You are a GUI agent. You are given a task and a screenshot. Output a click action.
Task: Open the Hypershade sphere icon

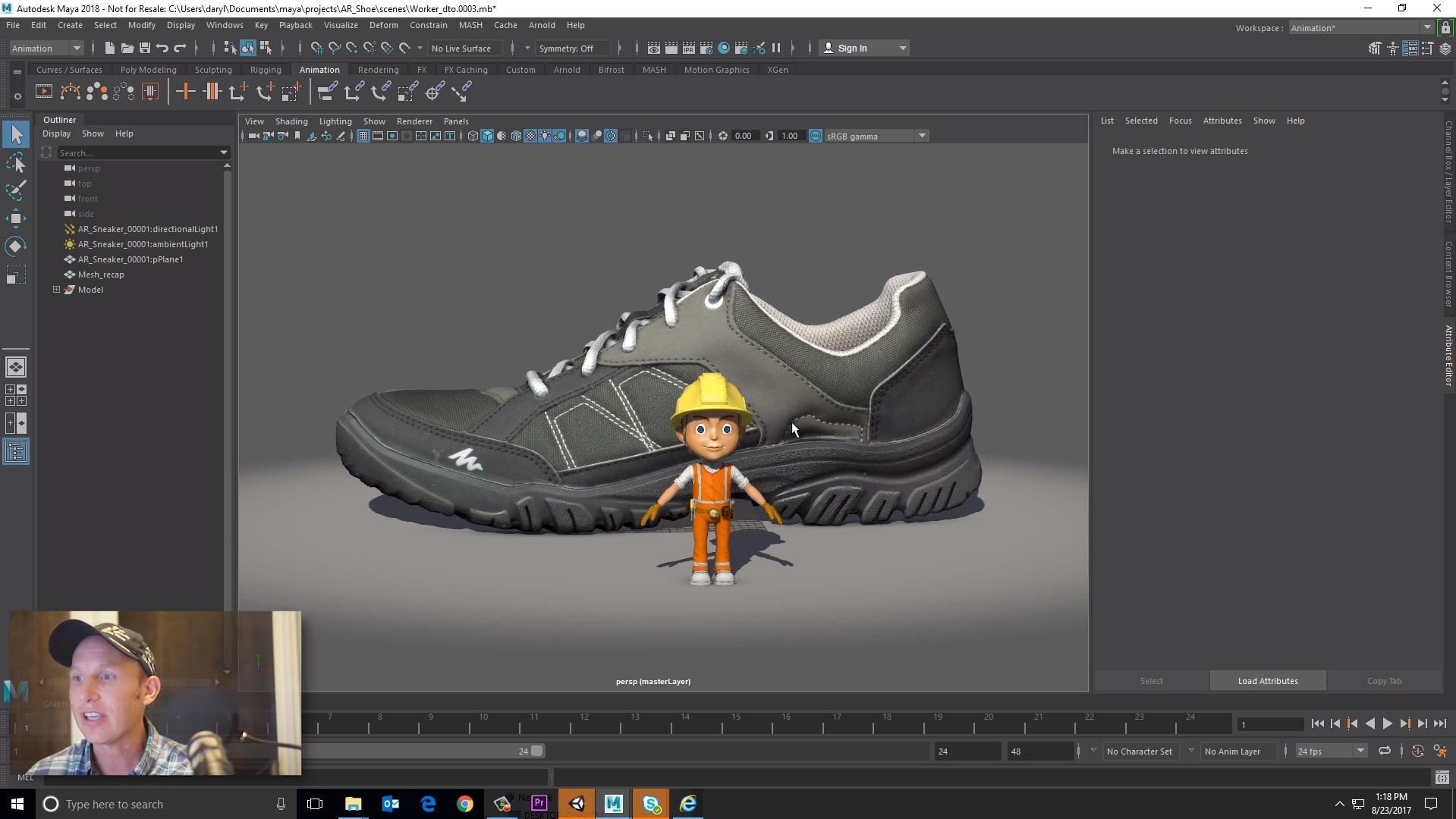(x=724, y=48)
